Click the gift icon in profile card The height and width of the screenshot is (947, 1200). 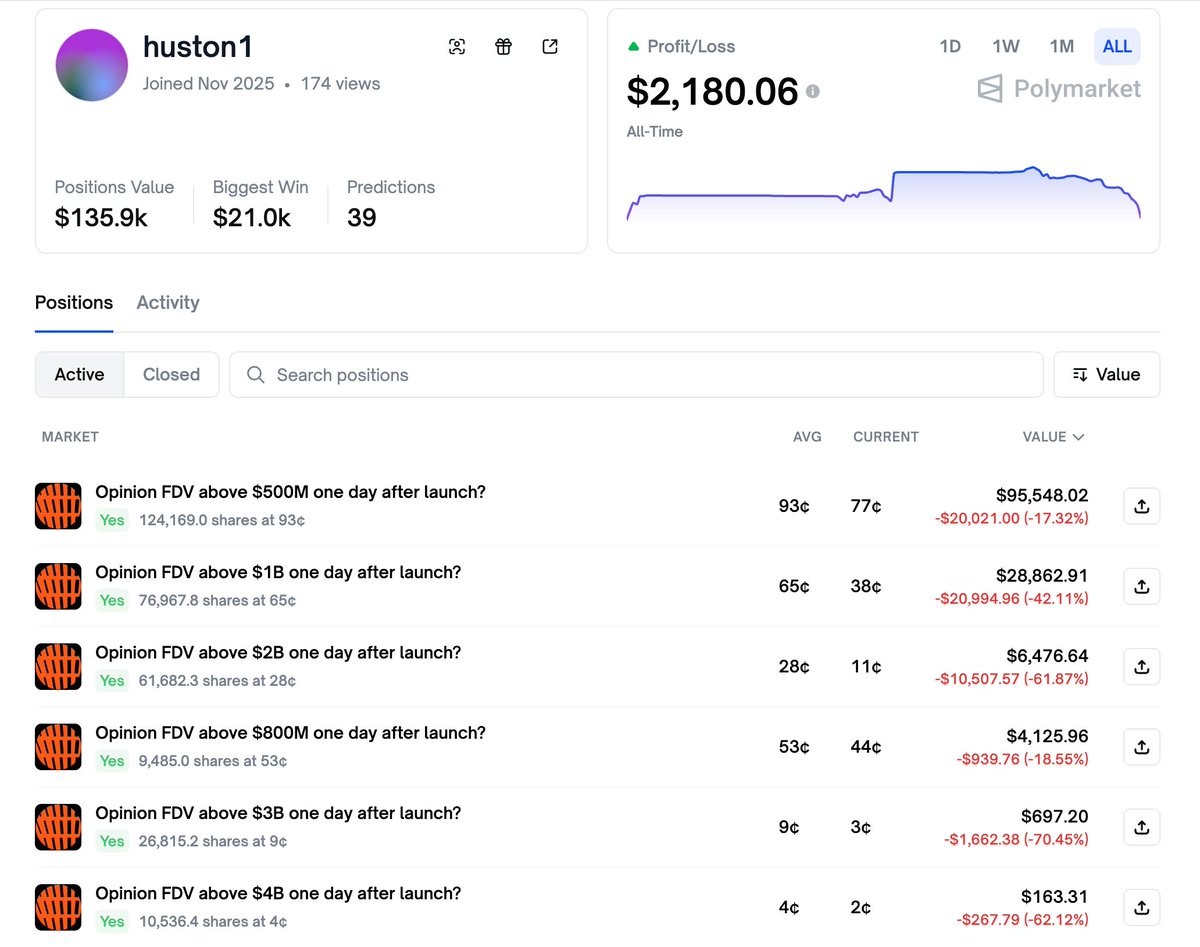(x=503, y=47)
